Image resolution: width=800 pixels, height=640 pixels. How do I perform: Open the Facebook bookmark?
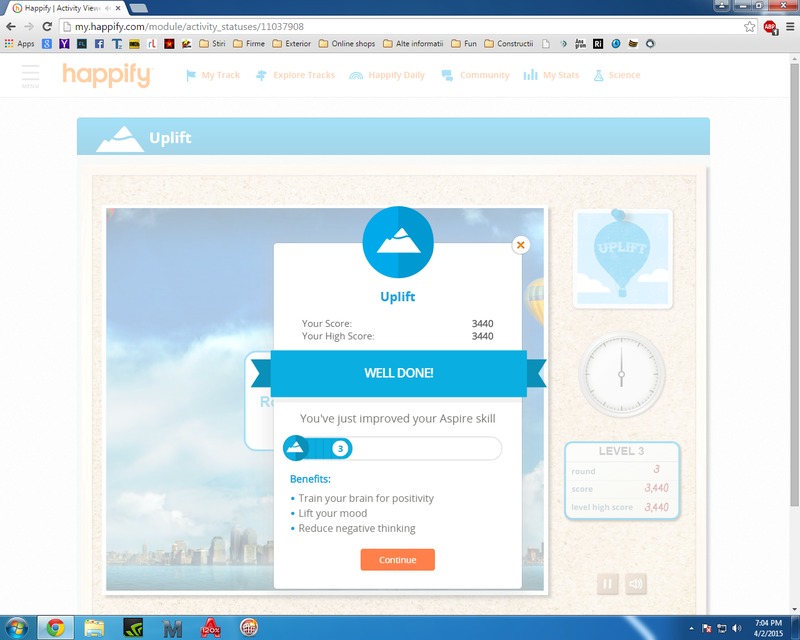coord(99,44)
